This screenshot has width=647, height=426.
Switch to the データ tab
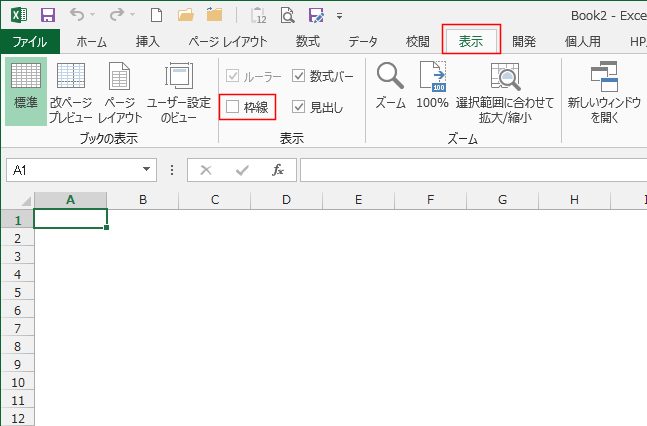coord(363,41)
